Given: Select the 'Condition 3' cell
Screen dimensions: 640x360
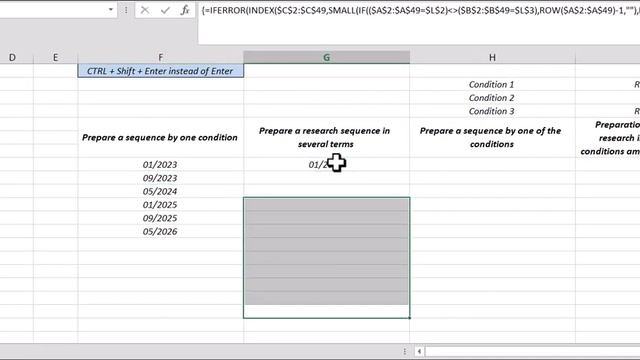Looking at the screenshot, I should [492, 111].
